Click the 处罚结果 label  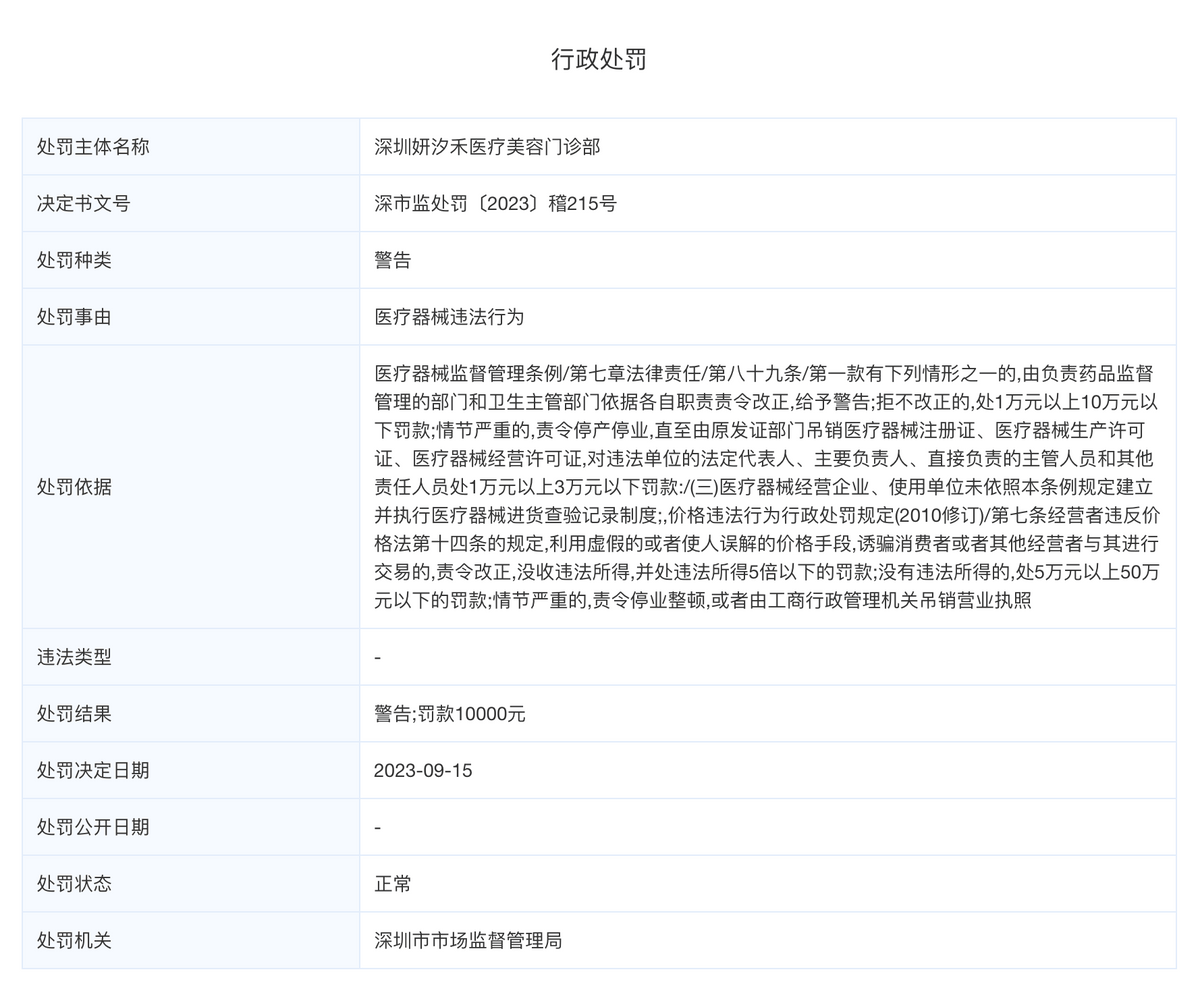74,714
